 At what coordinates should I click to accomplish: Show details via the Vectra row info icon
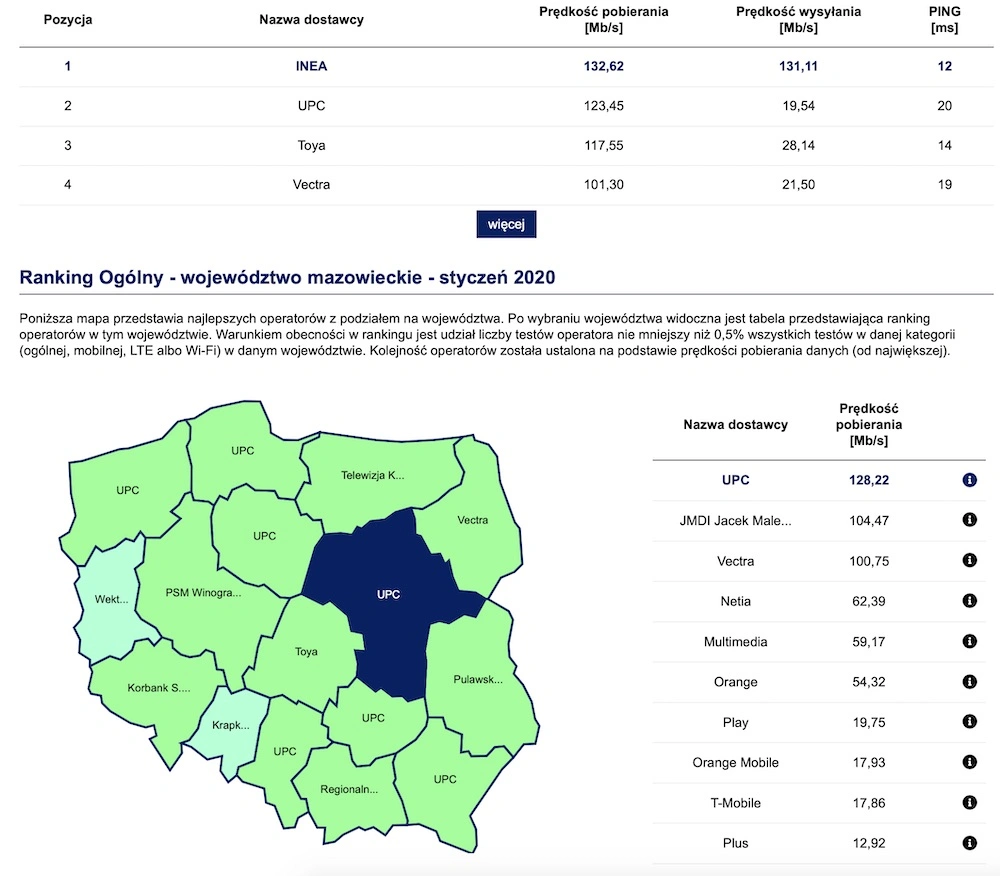[969, 560]
